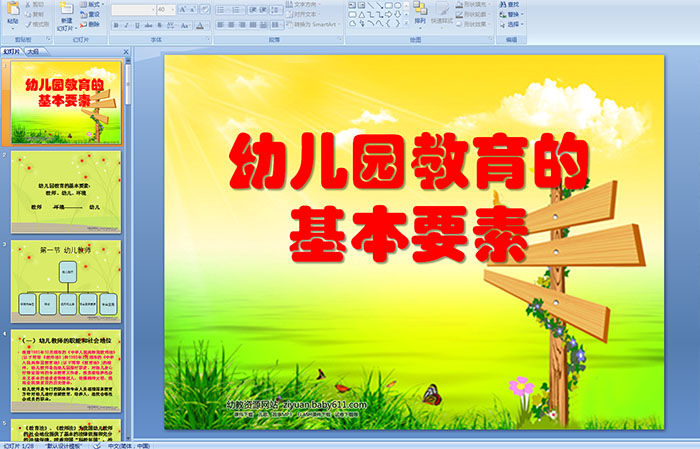Open Shape Outline (形状轮廓) color menu
The height and width of the screenshot is (449, 700).
(x=473, y=14)
